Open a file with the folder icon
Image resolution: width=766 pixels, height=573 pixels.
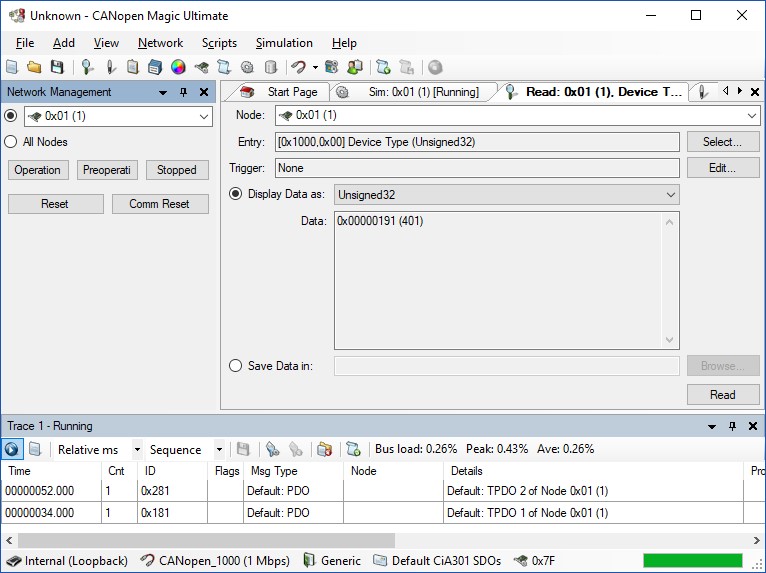coord(34,67)
